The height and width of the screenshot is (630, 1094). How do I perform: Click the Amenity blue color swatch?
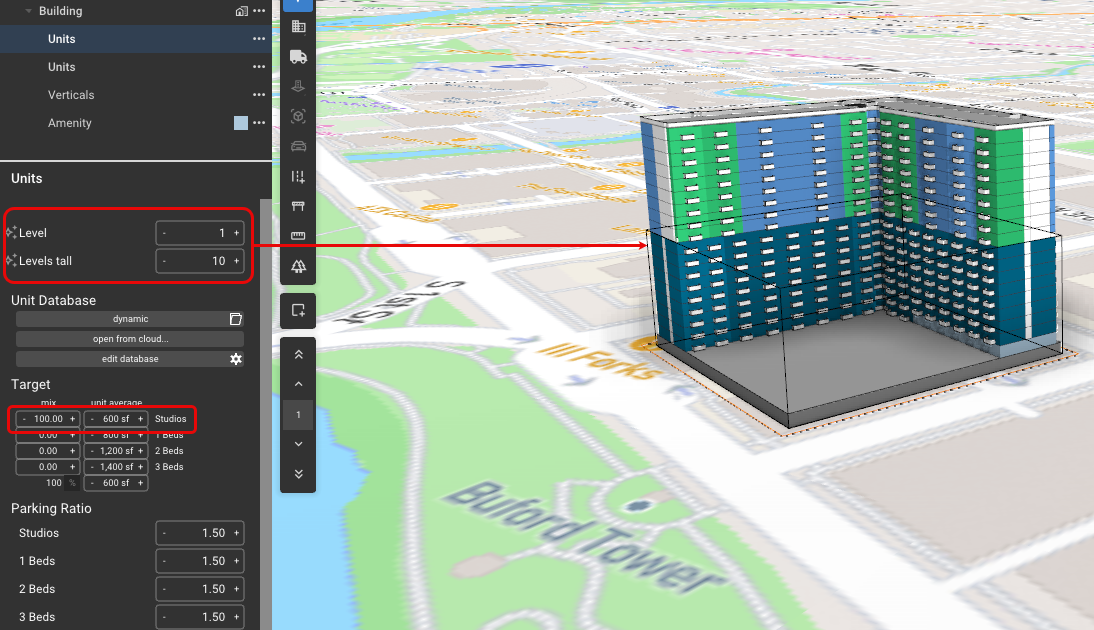point(240,122)
